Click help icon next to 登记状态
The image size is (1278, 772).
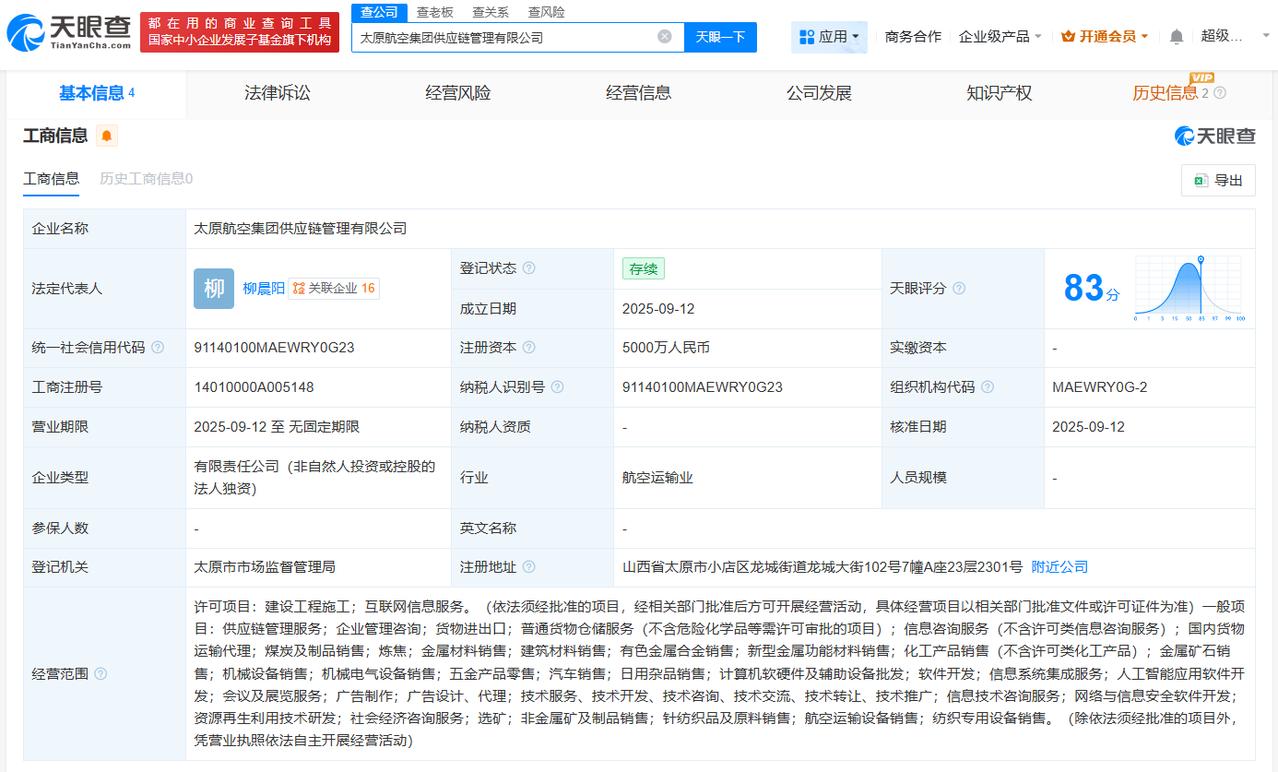pos(529,268)
